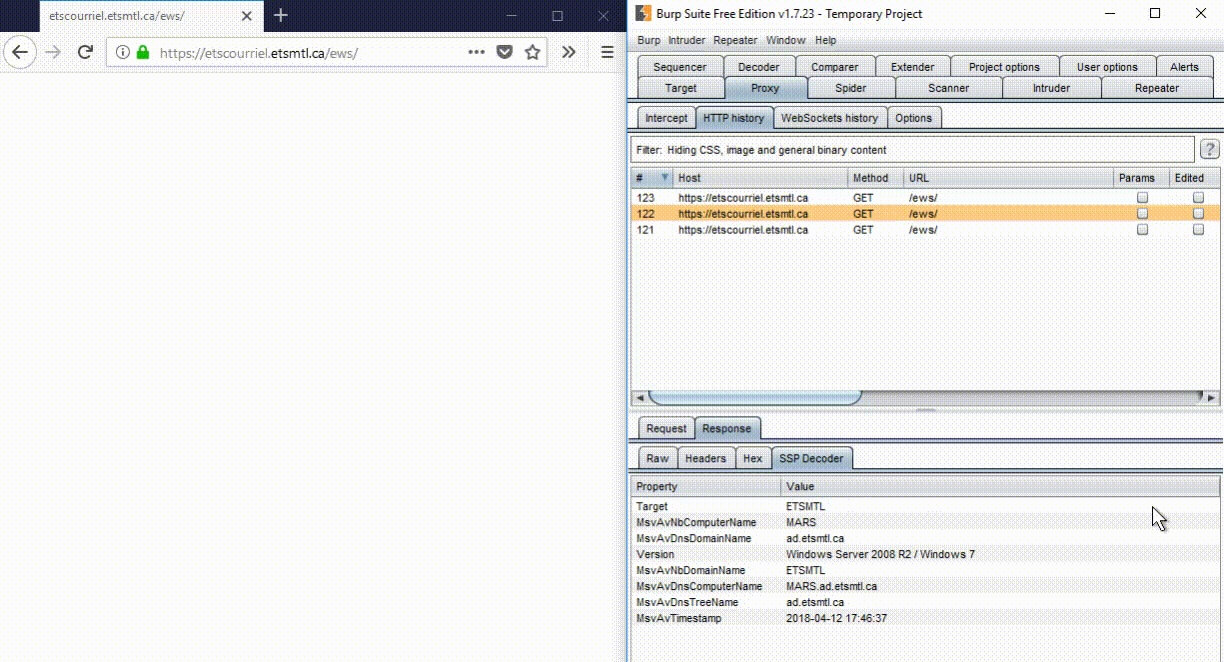Open the Intruder tool tab
The height and width of the screenshot is (662, 1224).
coord(1051,88)
